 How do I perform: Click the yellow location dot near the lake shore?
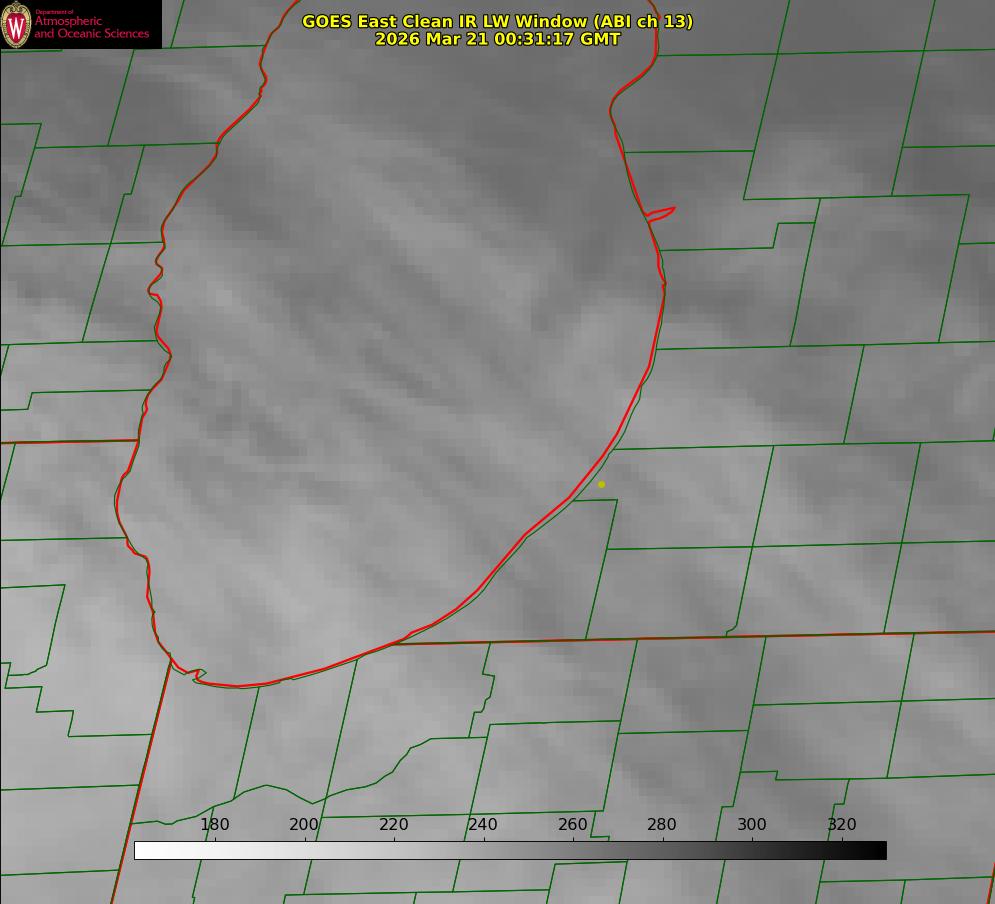coord(602,485)
